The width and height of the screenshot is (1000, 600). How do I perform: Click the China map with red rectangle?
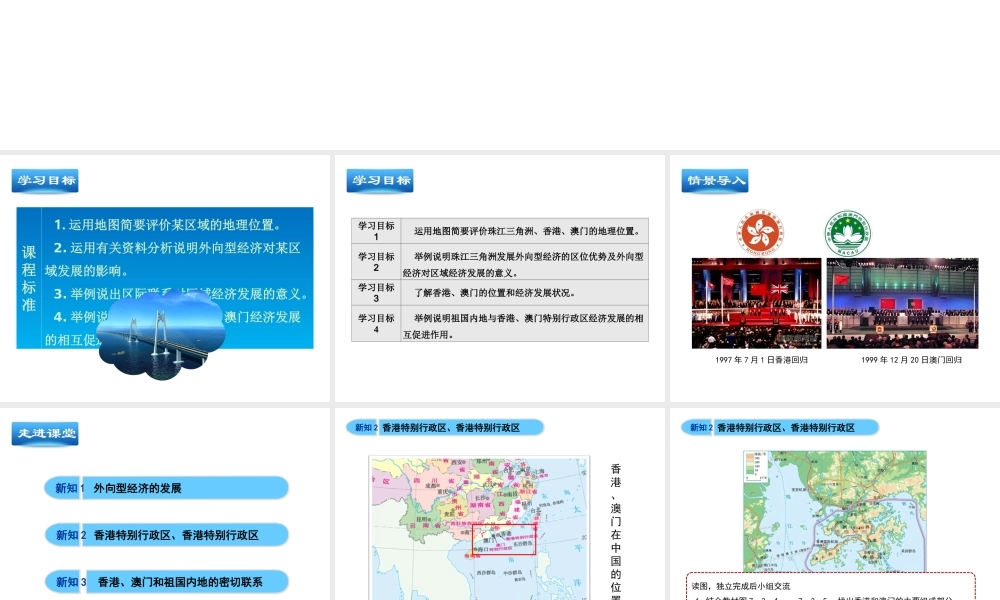(479, 528)
